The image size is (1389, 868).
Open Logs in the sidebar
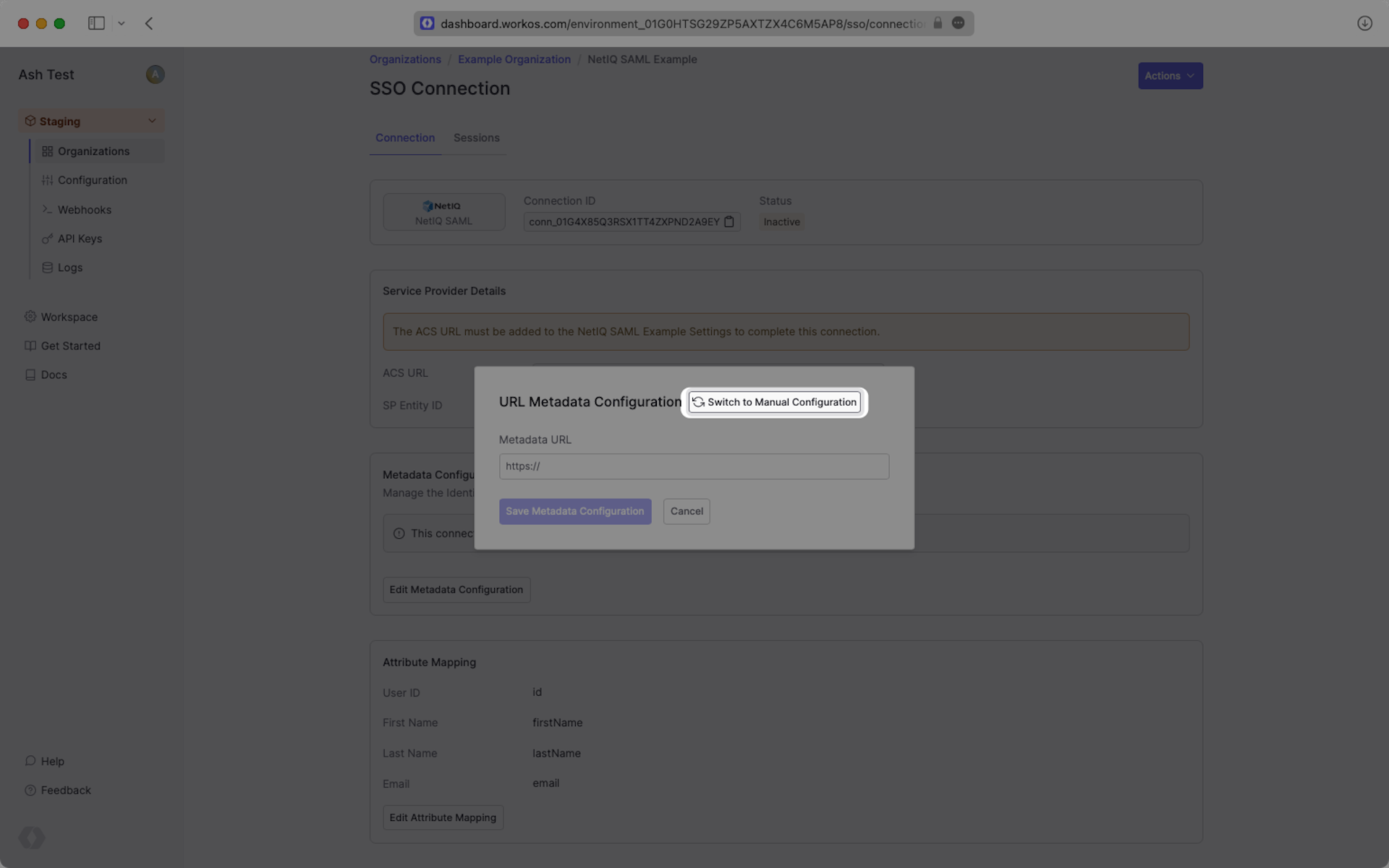70,268
